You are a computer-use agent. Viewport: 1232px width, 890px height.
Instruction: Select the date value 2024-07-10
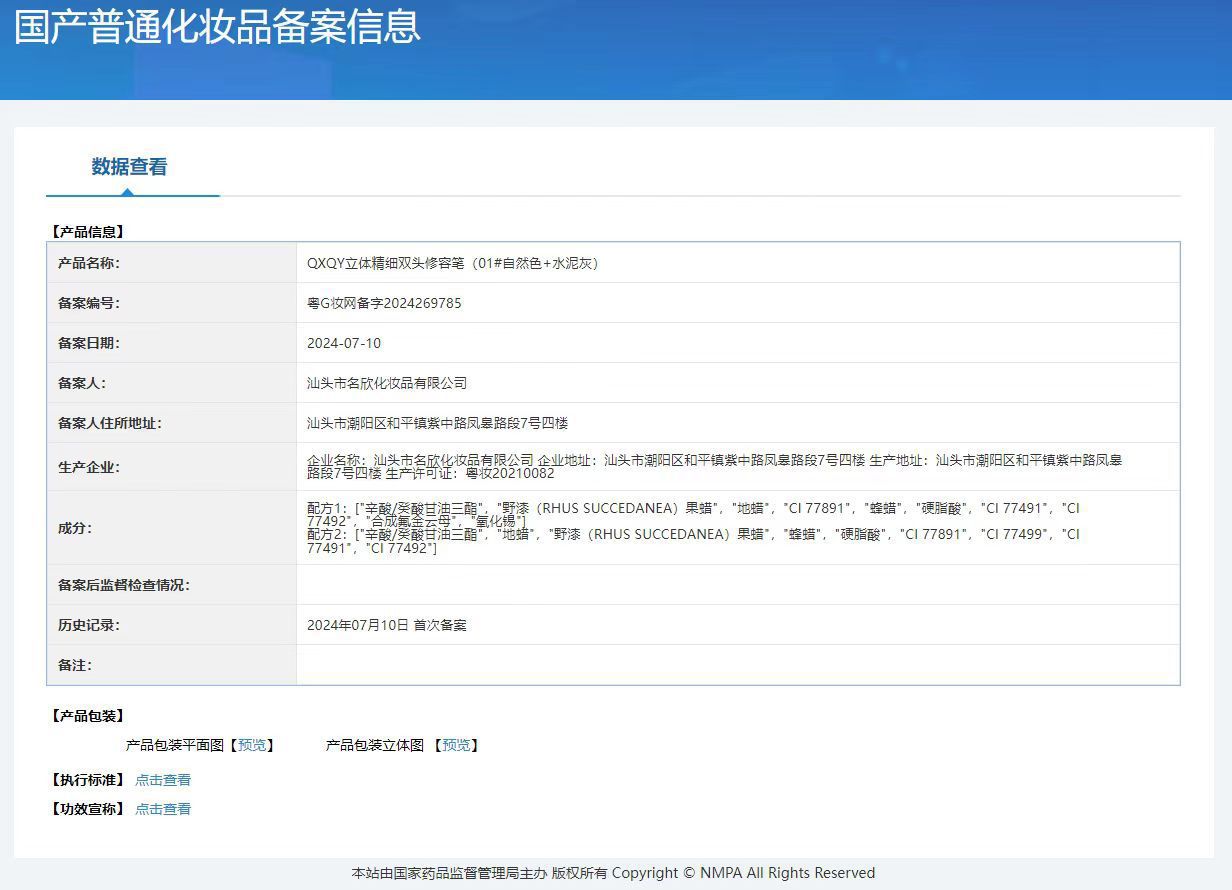[344, 343]
